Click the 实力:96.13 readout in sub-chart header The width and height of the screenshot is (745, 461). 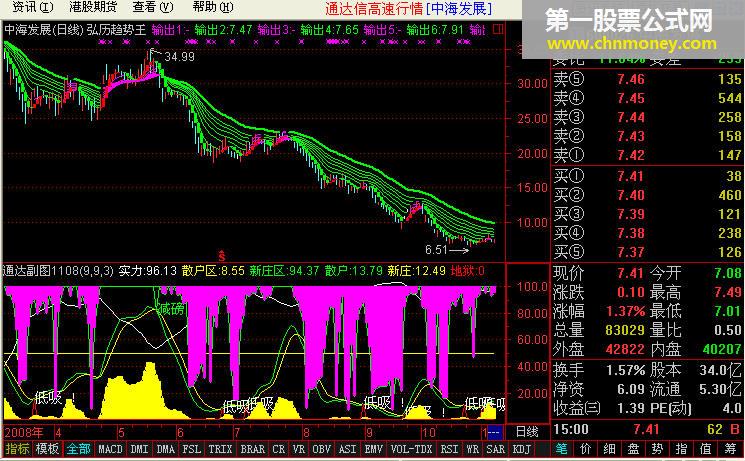coord(147,271)
